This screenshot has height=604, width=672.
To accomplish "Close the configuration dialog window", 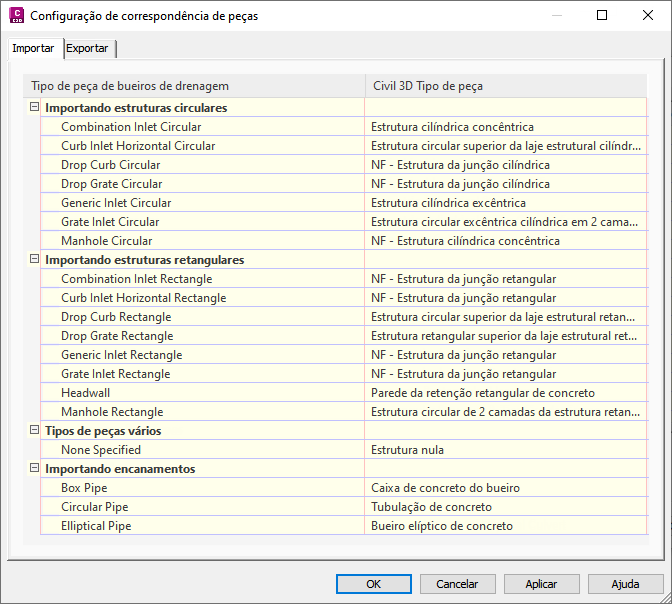I will [x=647, y=16].
